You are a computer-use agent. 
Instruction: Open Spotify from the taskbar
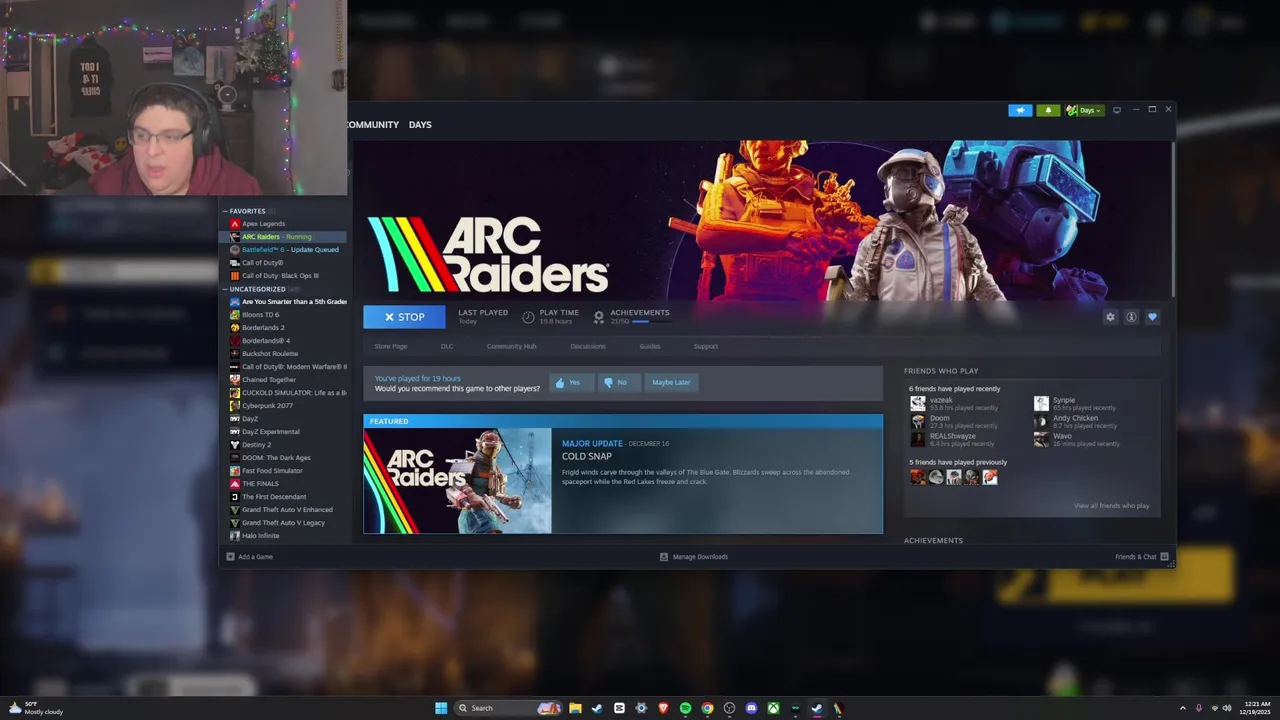point(685,708)
